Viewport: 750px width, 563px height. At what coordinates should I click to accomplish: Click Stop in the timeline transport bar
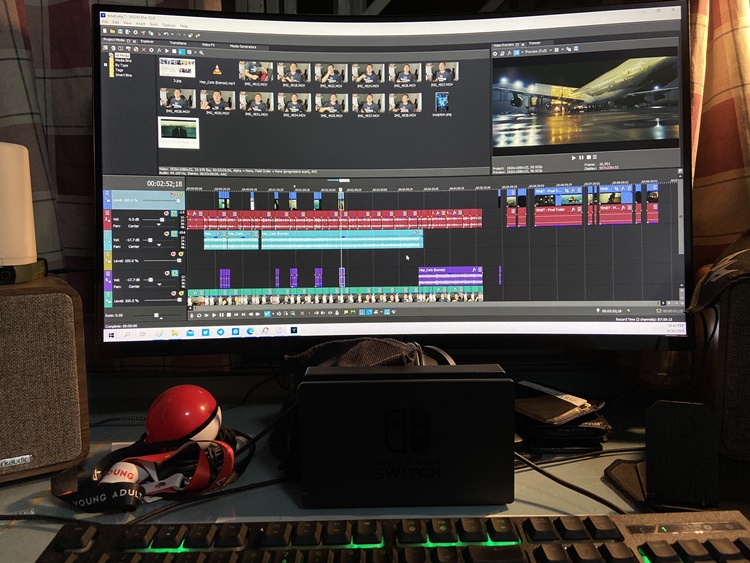pos(229,315)
